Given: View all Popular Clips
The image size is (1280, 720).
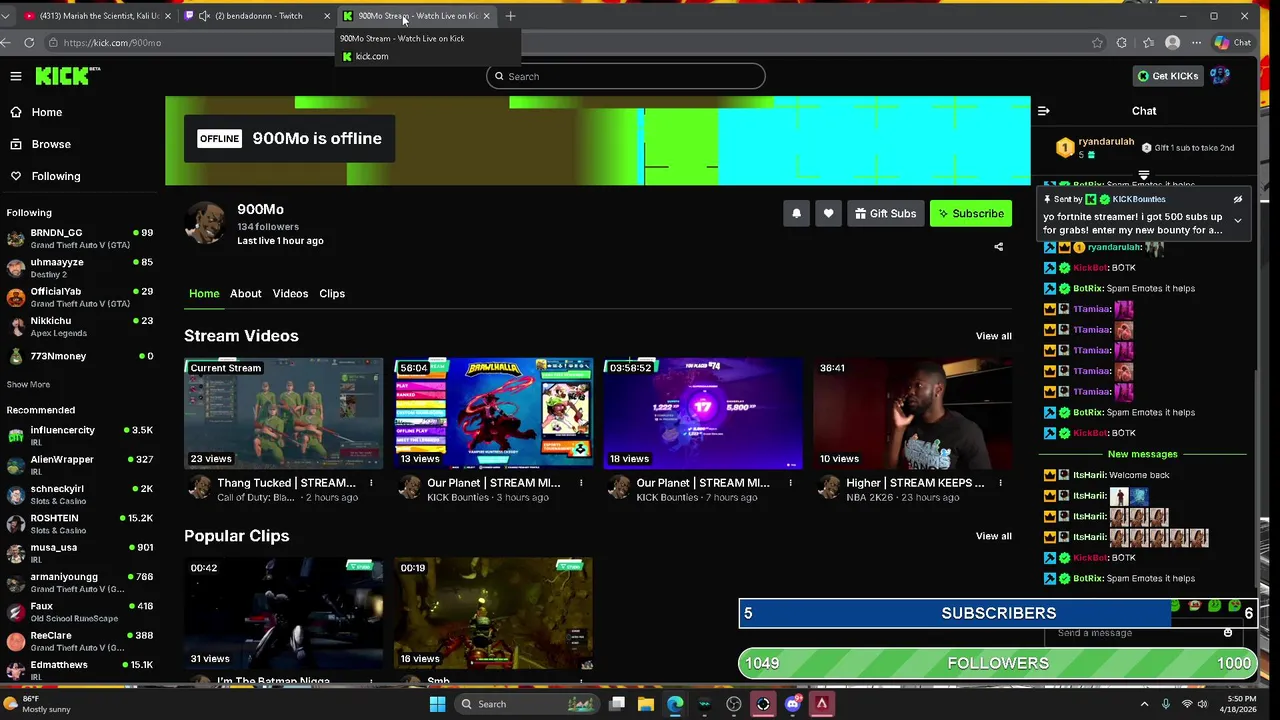Looking at the screenshot, I should [x=993, y=536].
